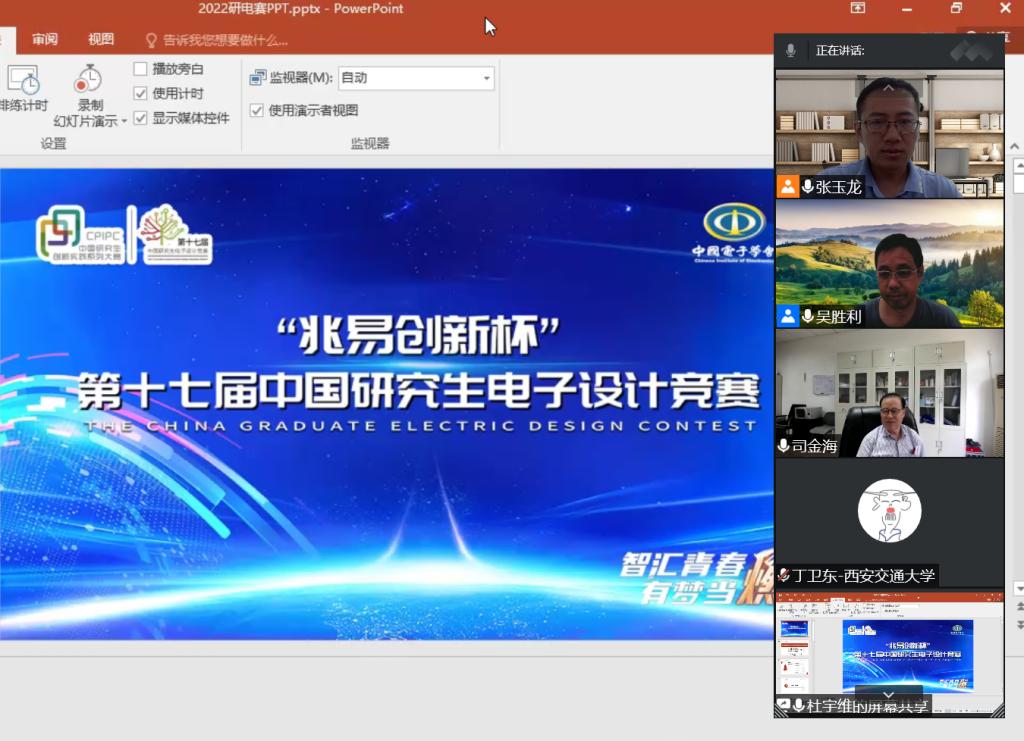Start 排练计时 rehearse timings

click(x=24, y=87)
